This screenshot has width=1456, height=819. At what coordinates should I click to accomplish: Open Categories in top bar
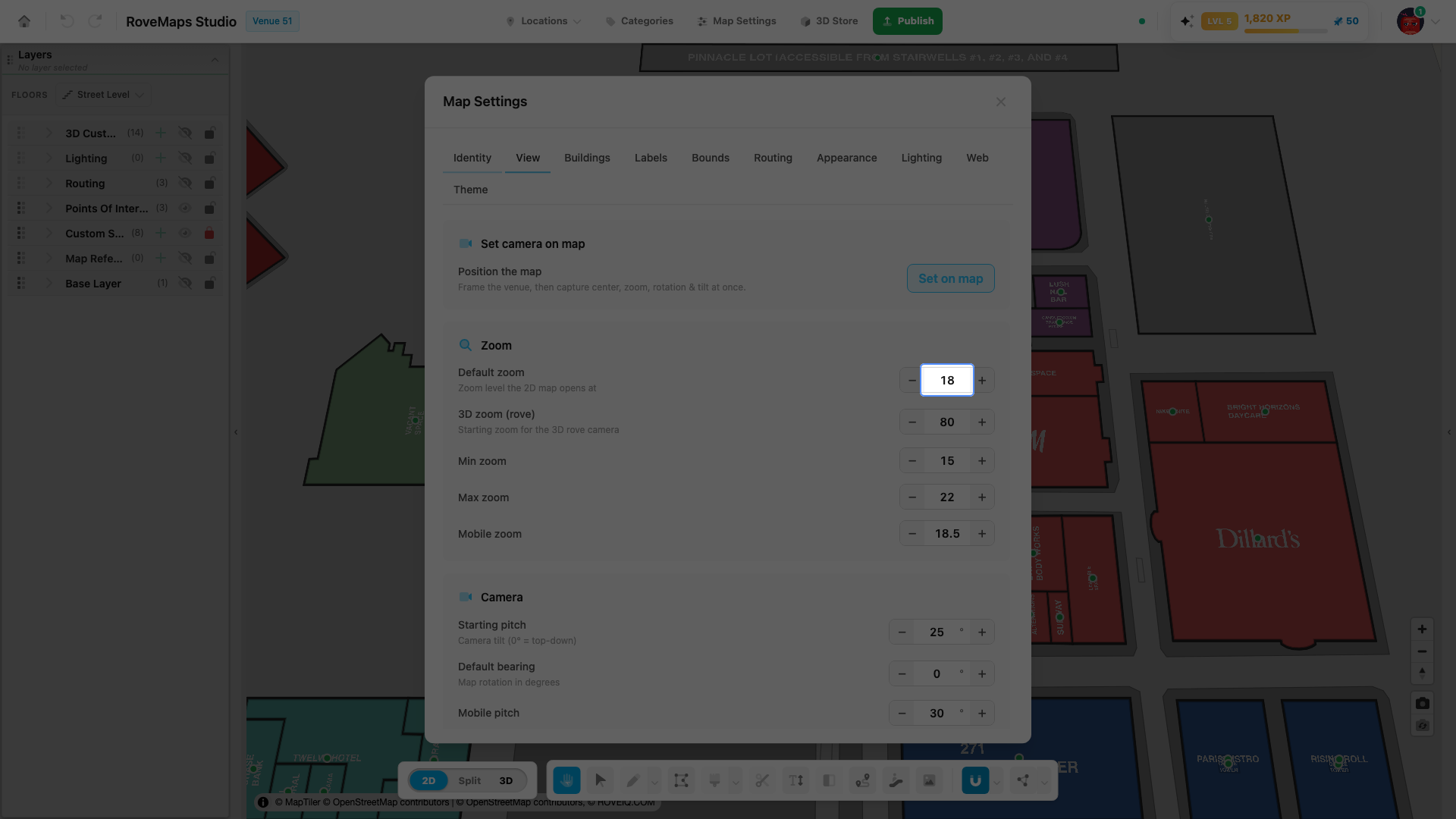(x=640, y=21)
